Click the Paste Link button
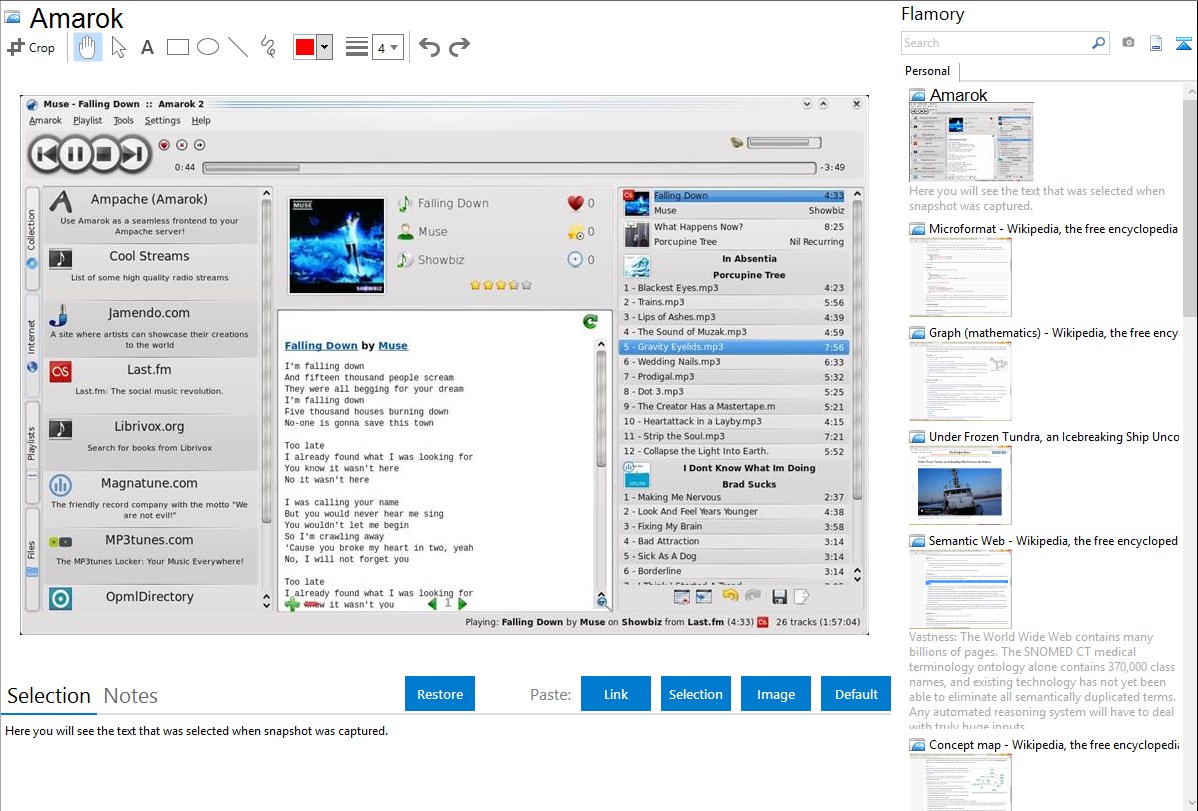This screenshot has height=811, width=1198. coord(616,694)
